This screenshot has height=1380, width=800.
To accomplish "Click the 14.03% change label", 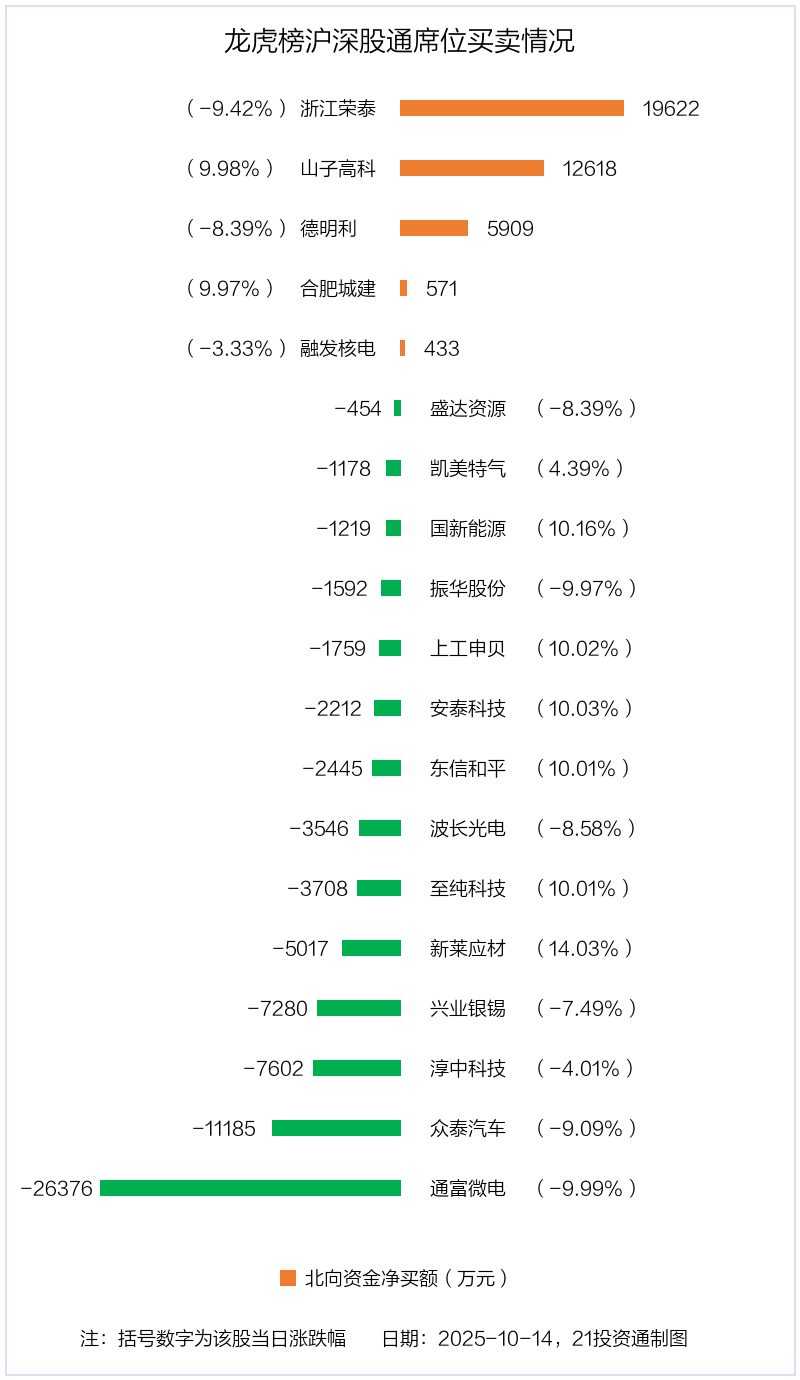I will coord(584,948).
